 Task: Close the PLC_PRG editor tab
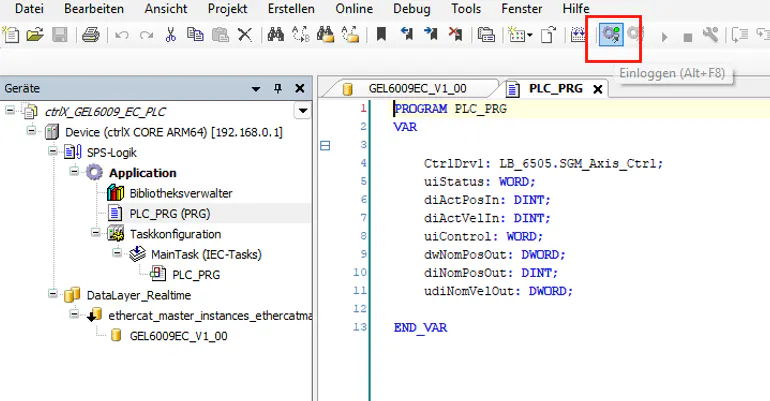click(598, 89)
